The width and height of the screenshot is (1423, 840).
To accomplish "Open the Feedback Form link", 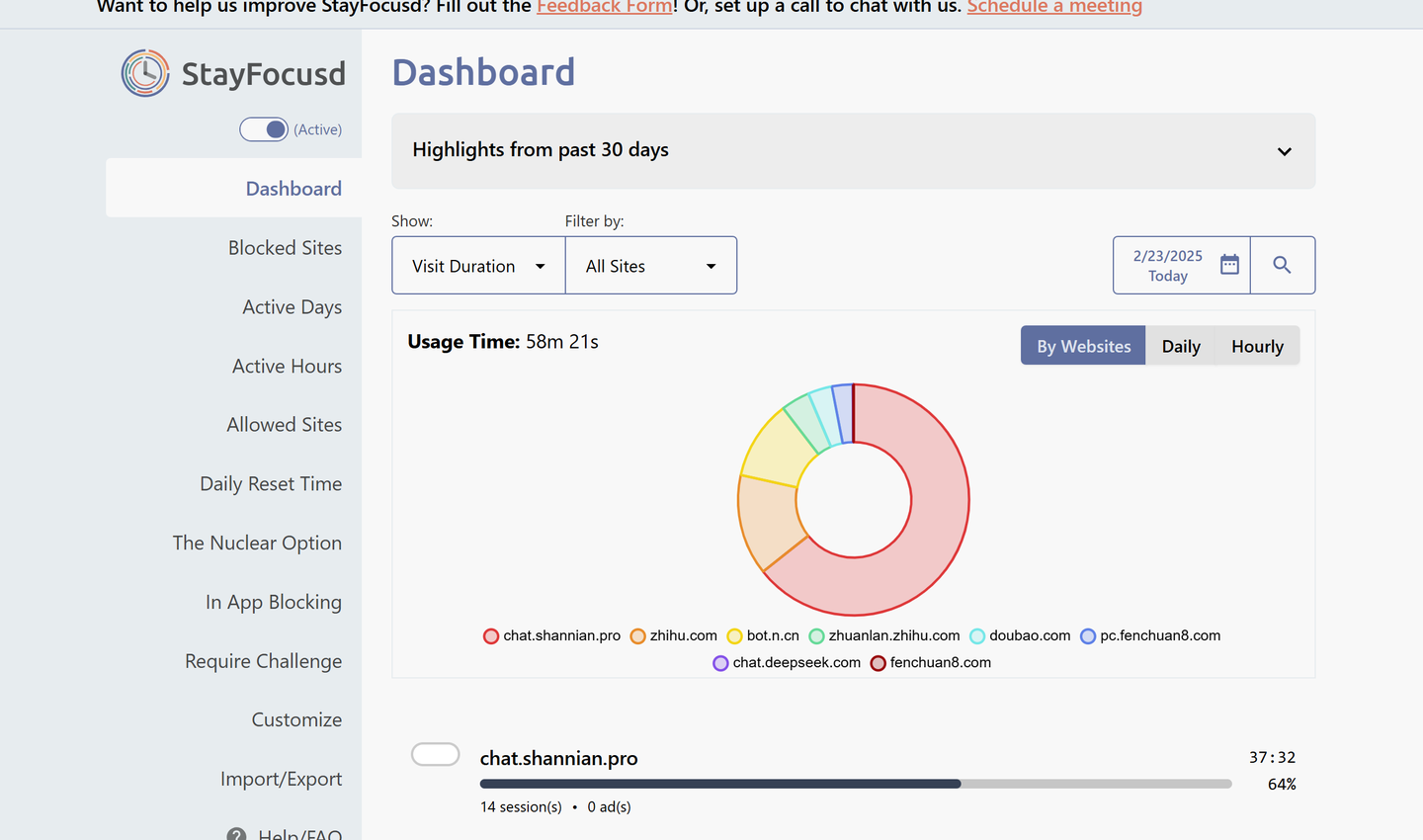I will click(605, 7).
